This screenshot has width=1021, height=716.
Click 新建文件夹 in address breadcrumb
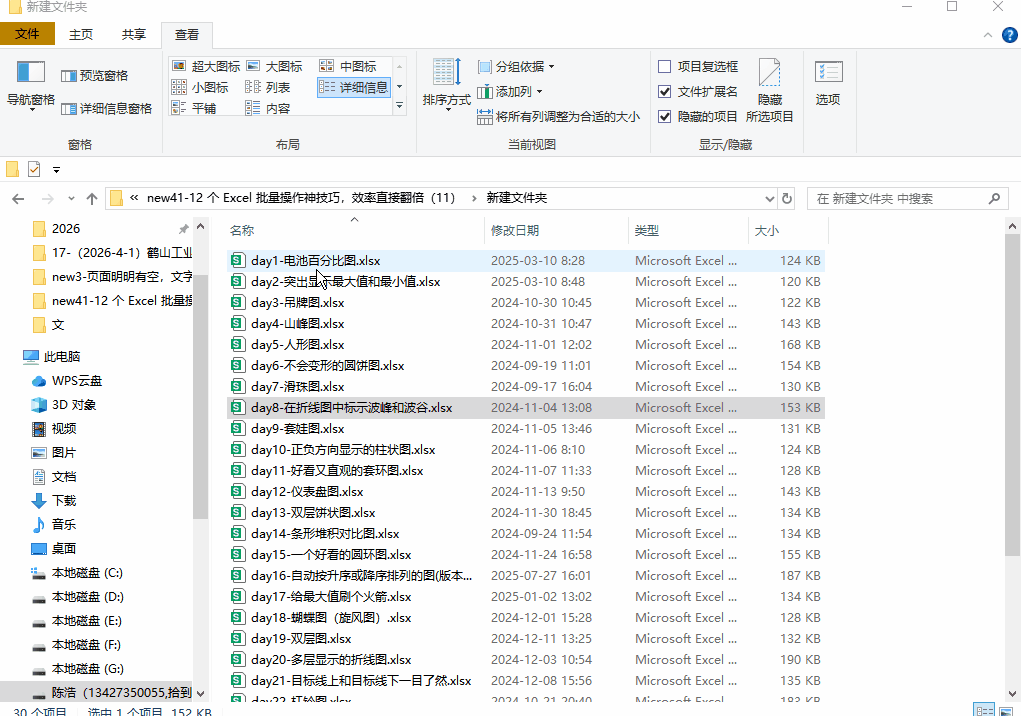click(x=516, y=198)
